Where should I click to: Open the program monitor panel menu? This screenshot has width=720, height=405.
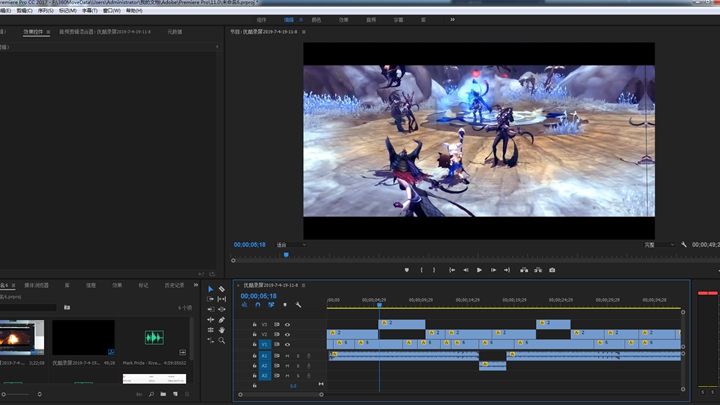coord(304,32)
